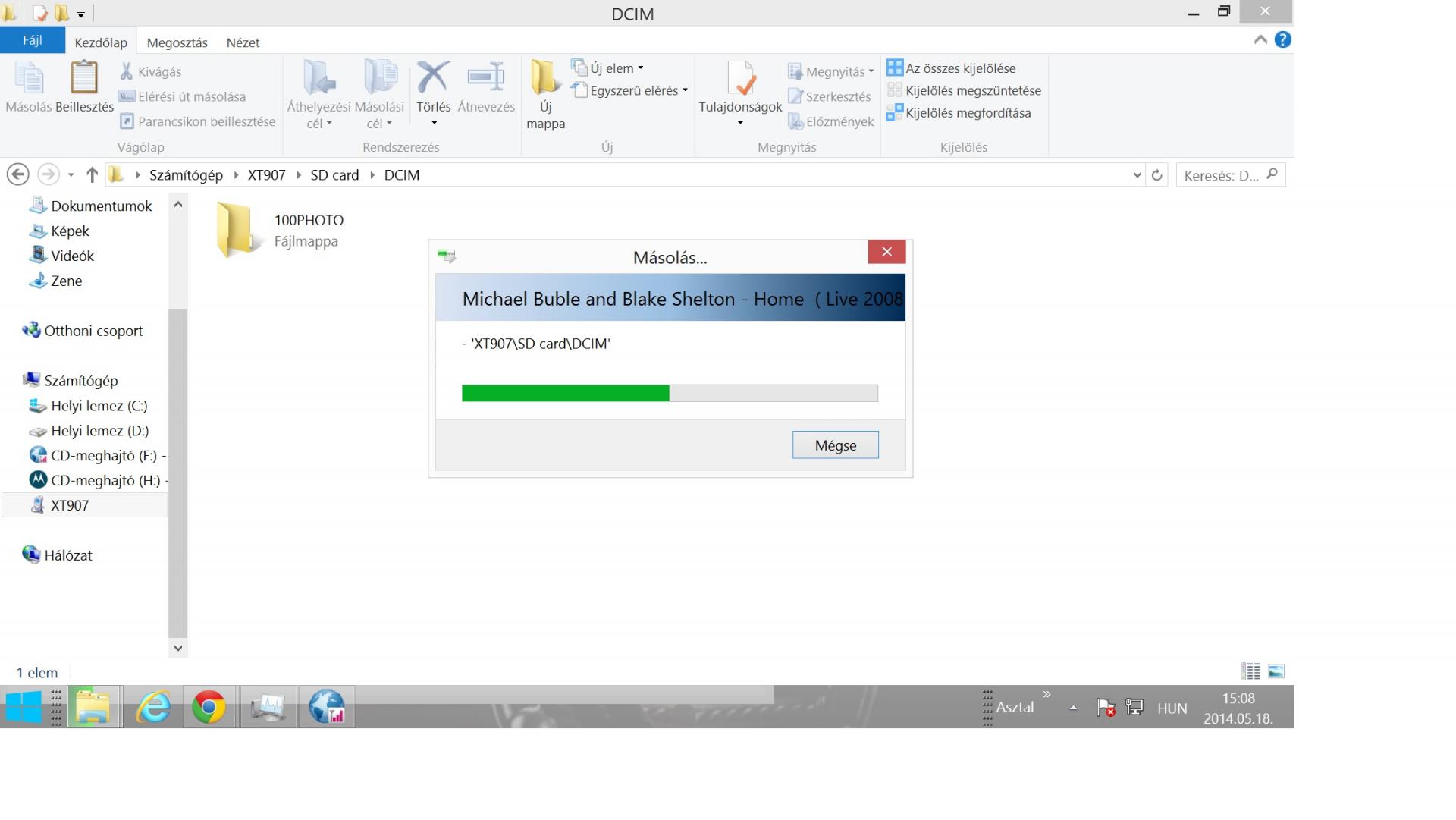Switch to the Kezdőlap ribbon tab

point(101,42)
